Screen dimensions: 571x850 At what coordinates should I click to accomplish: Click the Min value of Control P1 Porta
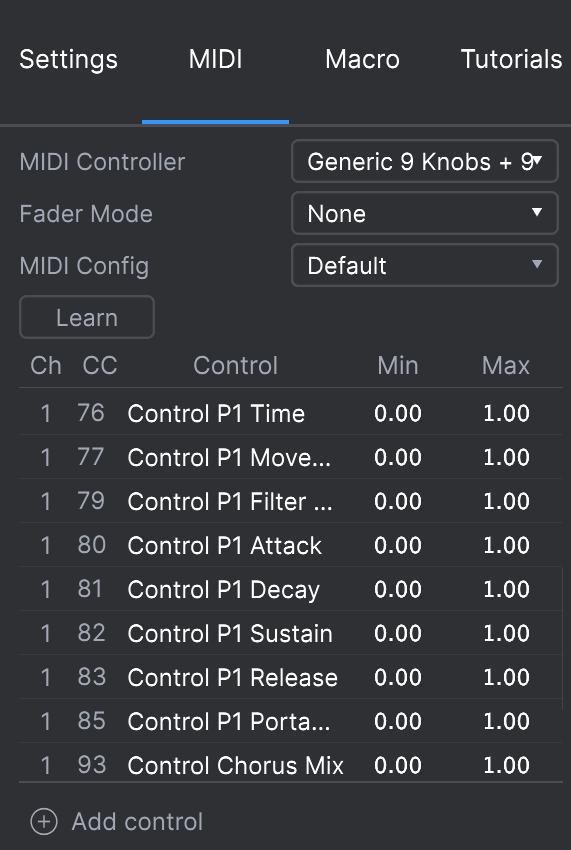point(398,720)
